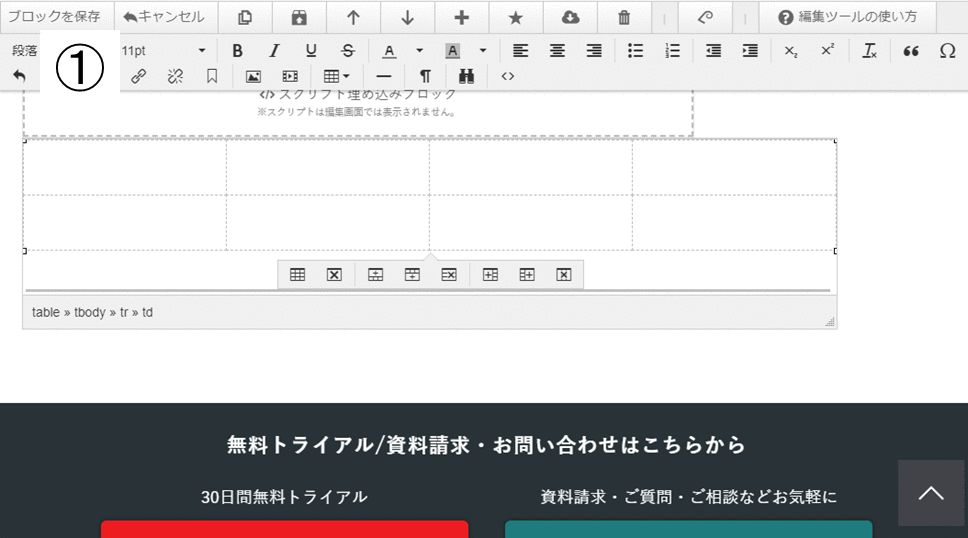The height and width of the screenshot is (538, 968).
Task: Apply subscript formatting
Action: (791, 51)
